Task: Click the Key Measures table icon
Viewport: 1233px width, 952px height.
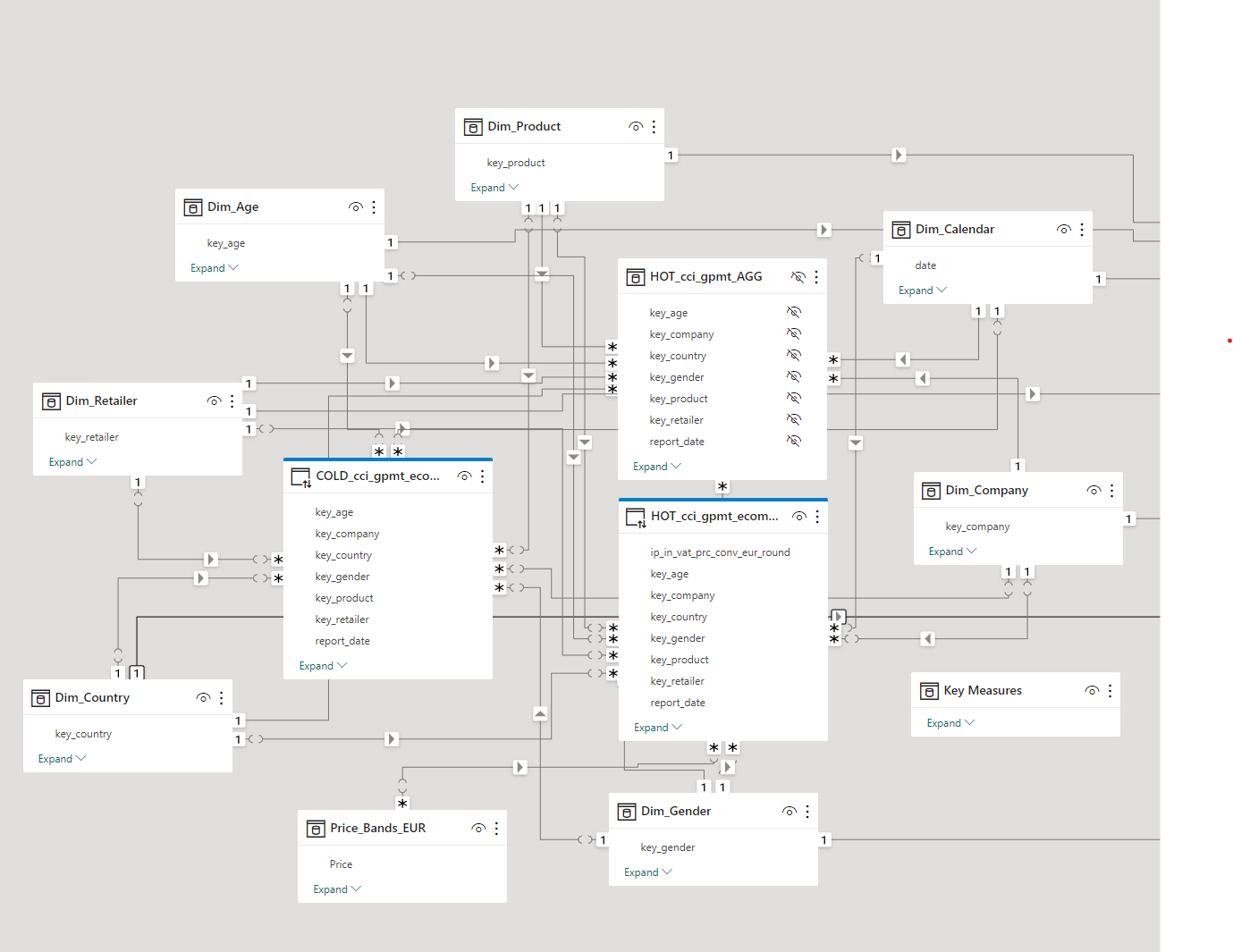Action: click(930, 691)
